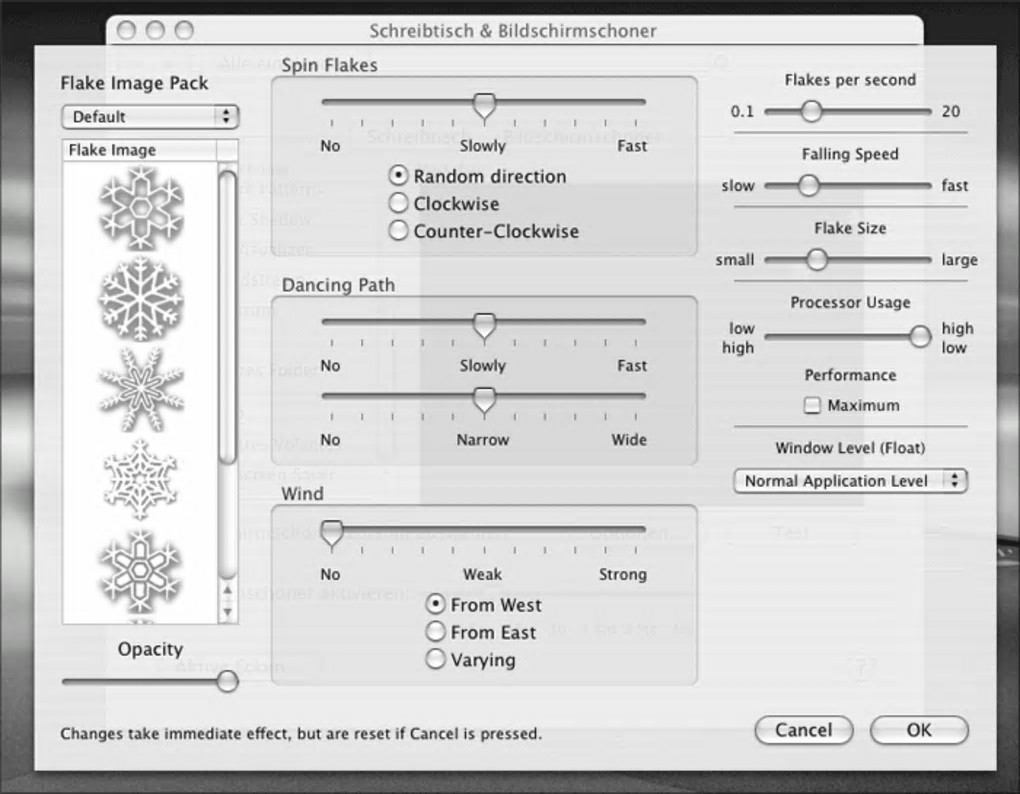Click the flake list scroll down arrow

(x=227, y=612)
